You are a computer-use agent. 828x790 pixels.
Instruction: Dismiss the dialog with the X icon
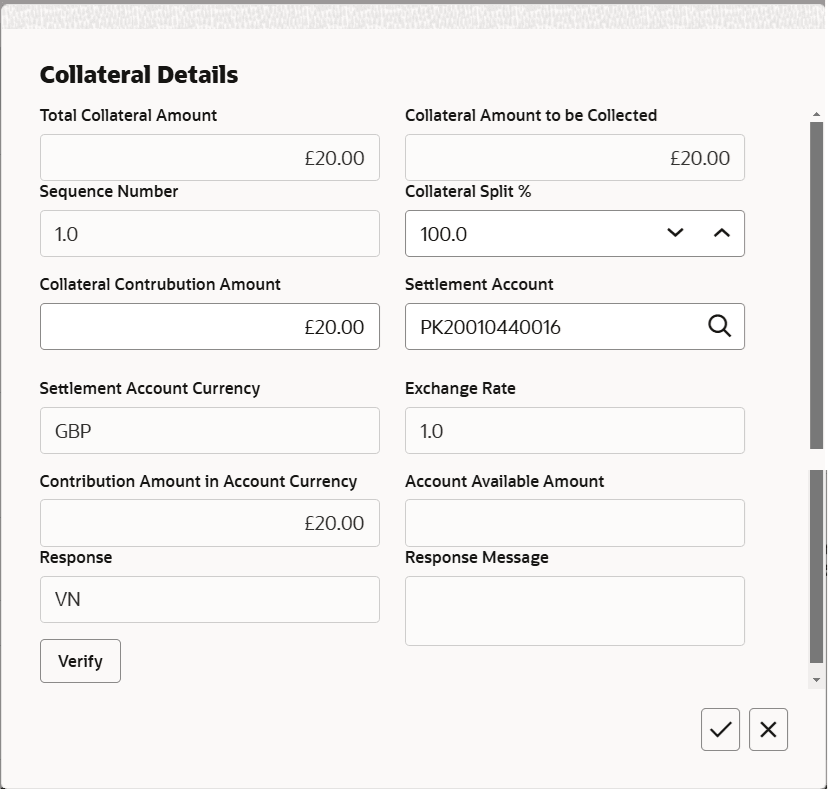(768, 729)
